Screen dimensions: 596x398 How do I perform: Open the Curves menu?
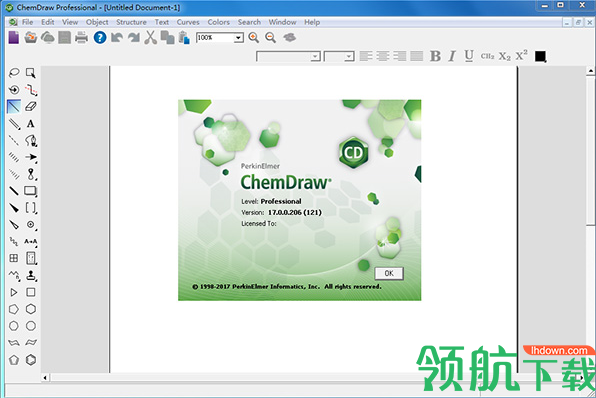coord(188,22)
